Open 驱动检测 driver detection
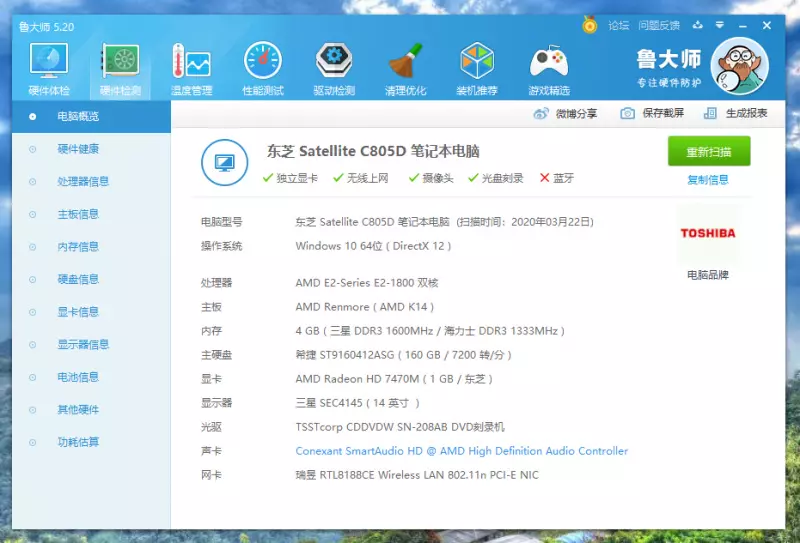800x543 pixels. pos(334,69)
